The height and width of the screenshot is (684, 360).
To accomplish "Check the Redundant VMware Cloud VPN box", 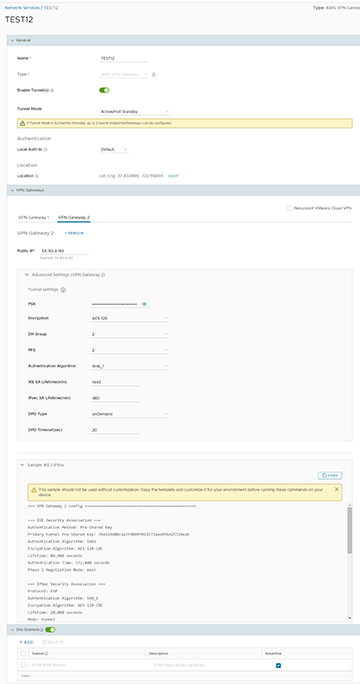I will coord(289,209).
